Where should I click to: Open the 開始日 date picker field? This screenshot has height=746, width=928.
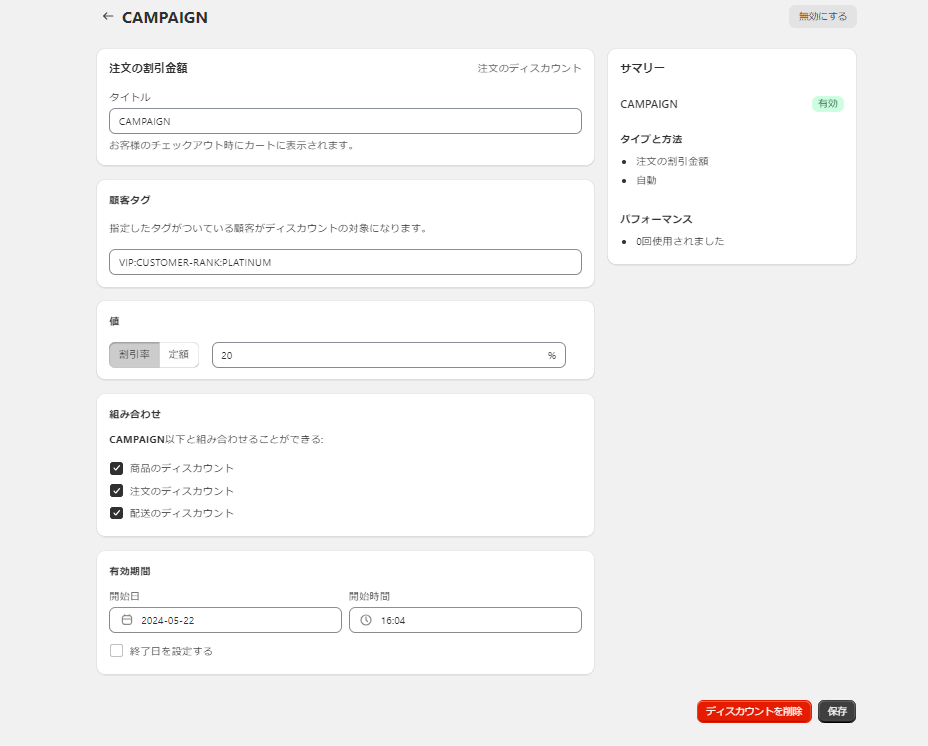[x=235, y=620]
